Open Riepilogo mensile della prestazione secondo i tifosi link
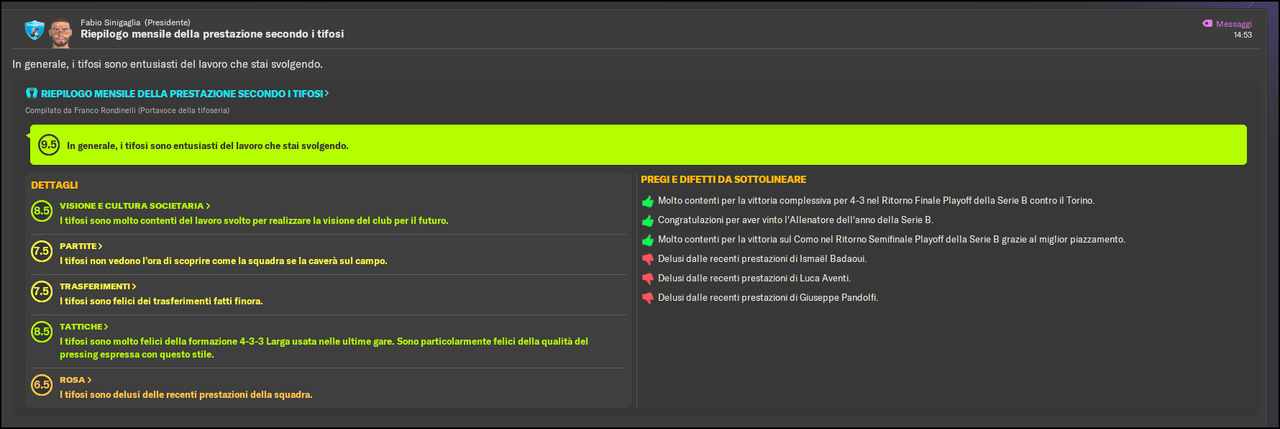The height and width of the screenshot is (429, 1280). 186,93
